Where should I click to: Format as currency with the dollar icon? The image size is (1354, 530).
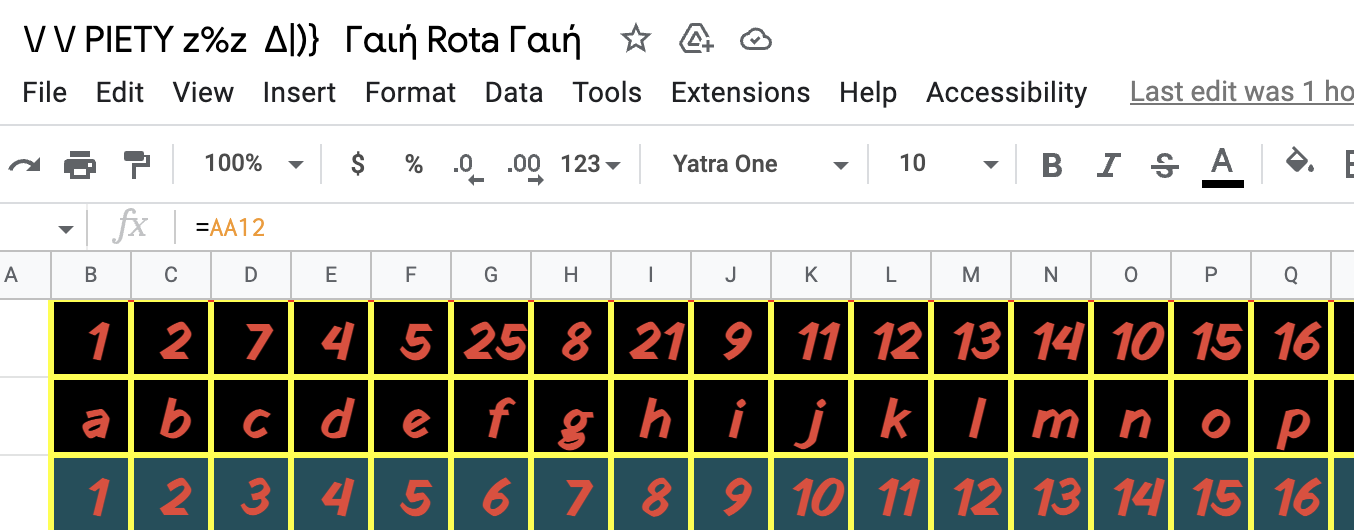[358, 164]
